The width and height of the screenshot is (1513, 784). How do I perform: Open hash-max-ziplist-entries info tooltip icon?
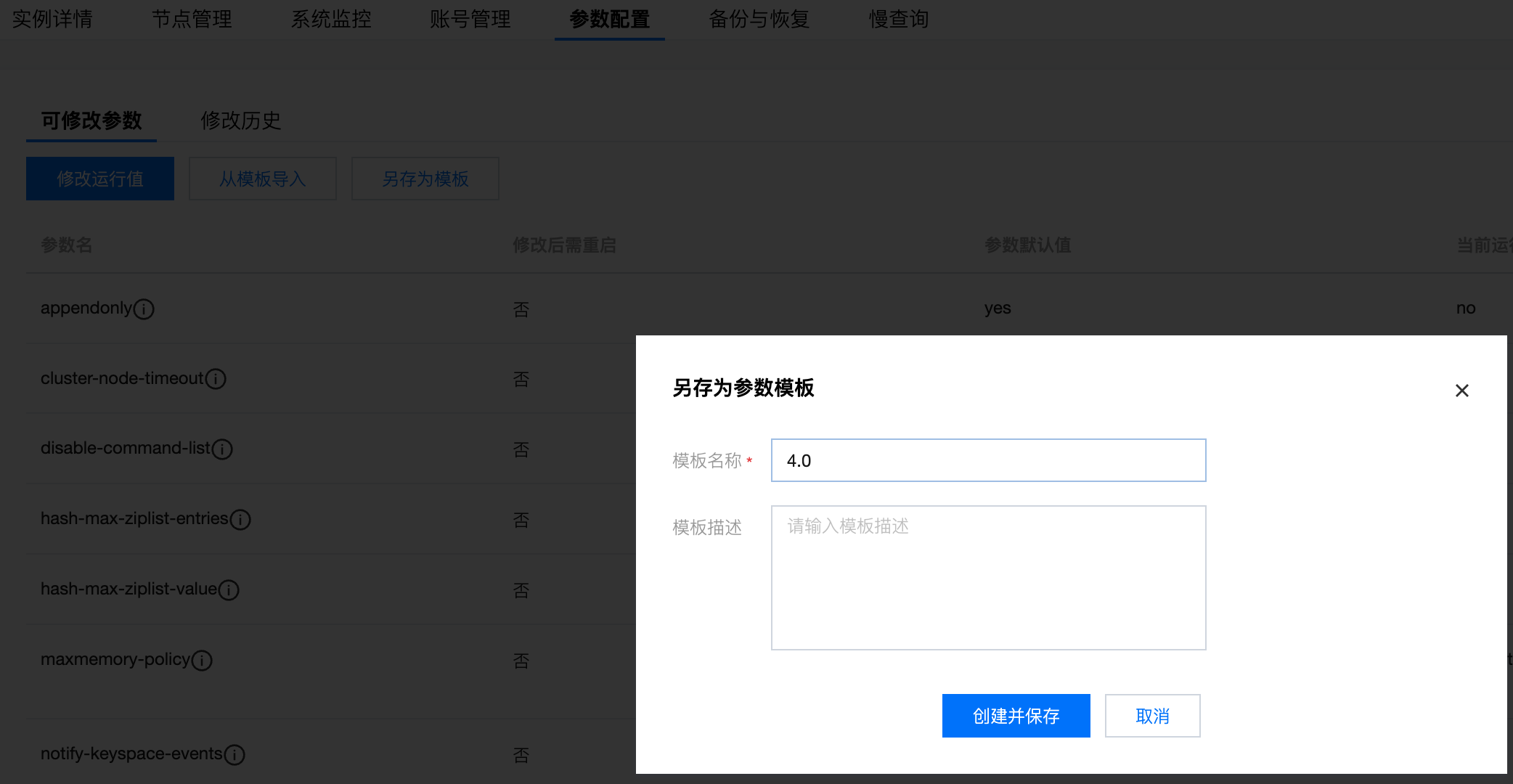(x=240, y=520)
